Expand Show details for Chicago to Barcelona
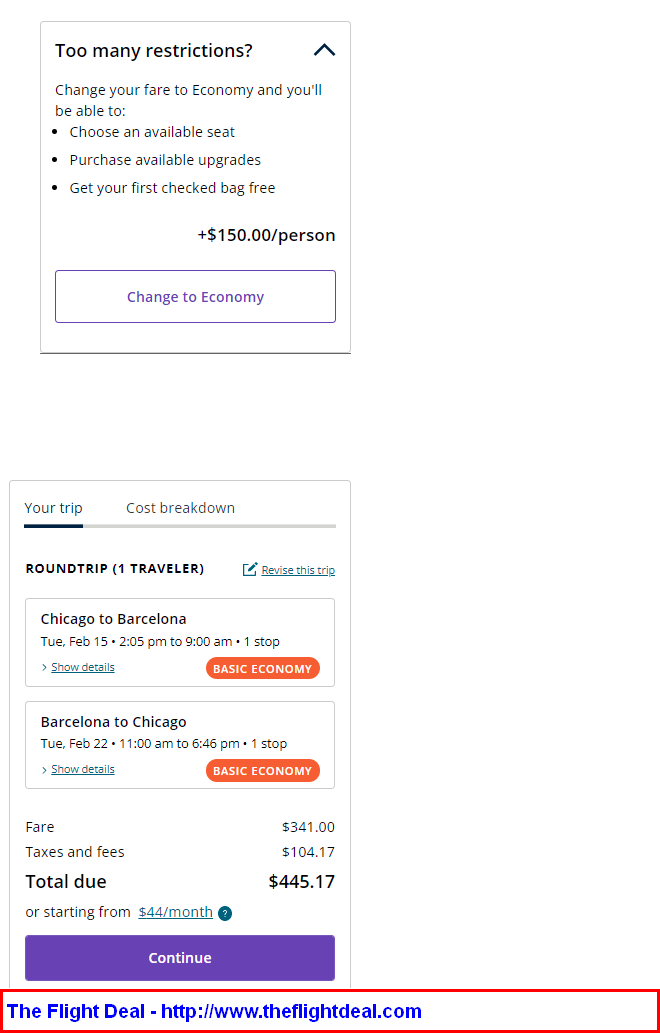 pos(83,667)
